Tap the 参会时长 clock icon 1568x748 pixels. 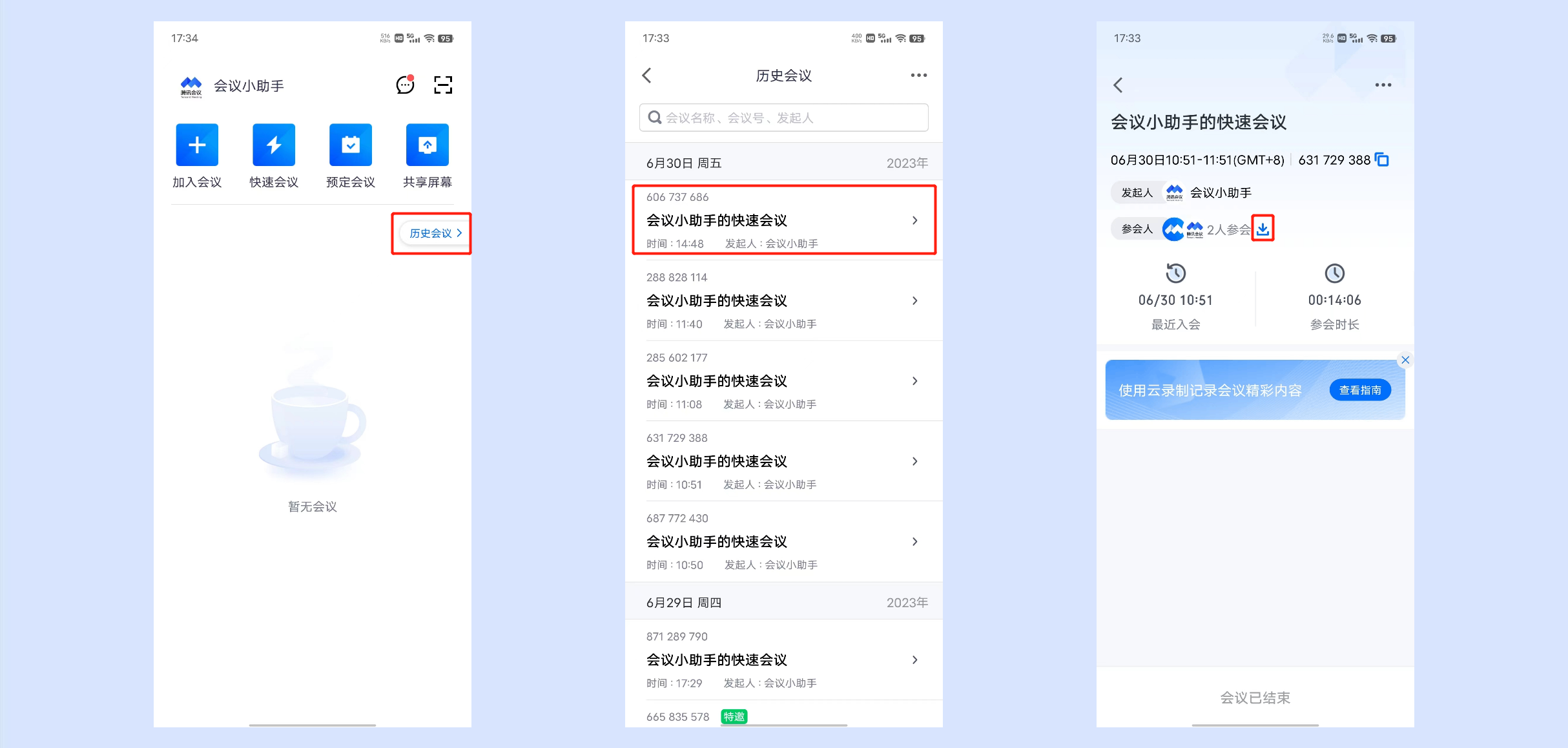tap(1334, 273)
